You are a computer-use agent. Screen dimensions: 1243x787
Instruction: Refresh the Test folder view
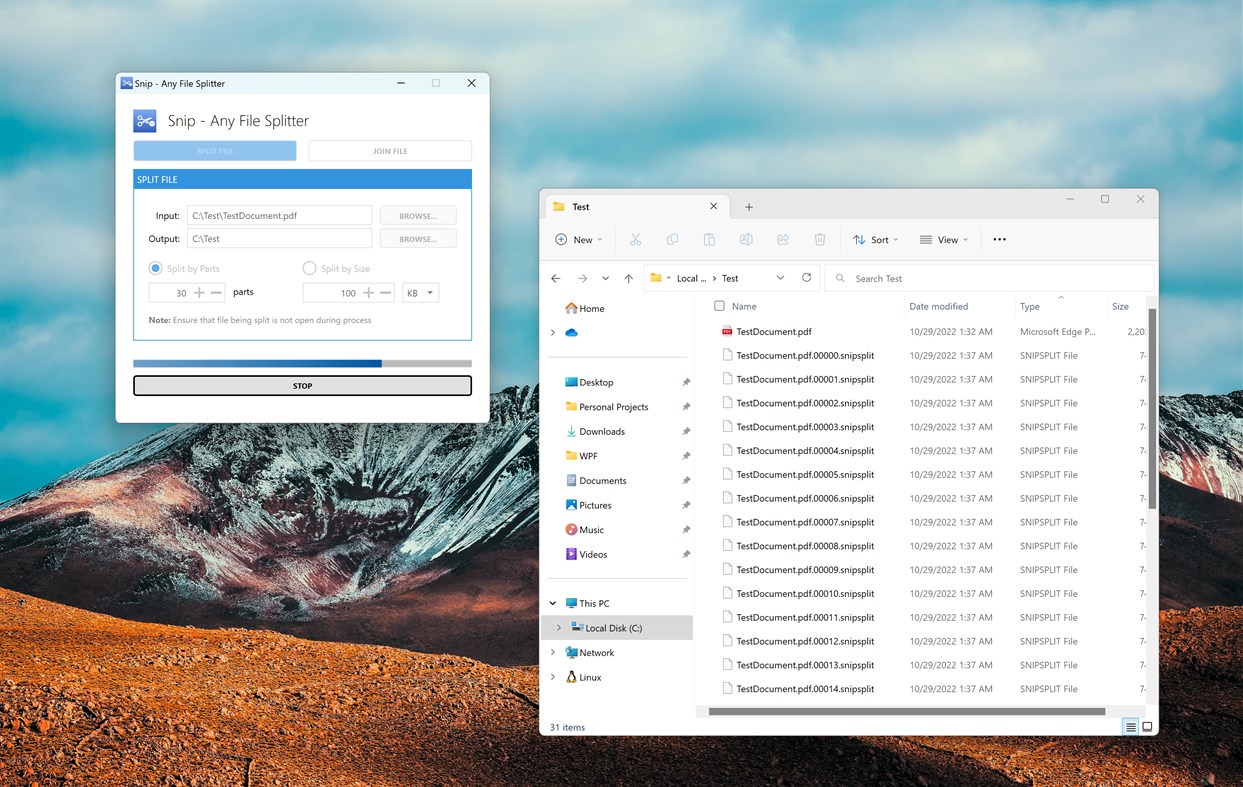pos(807,278)
